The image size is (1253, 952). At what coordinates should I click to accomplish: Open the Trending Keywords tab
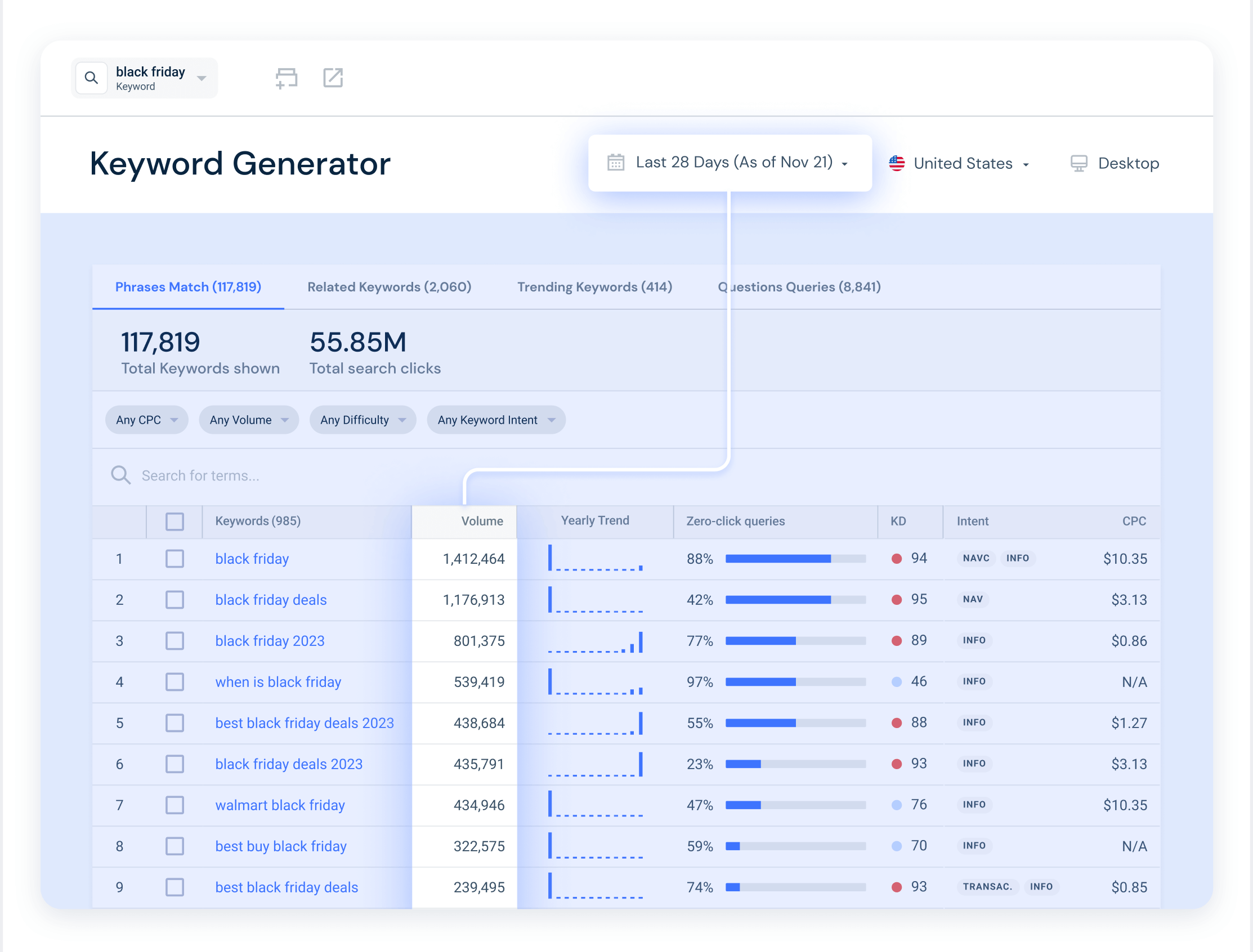click(x=594, y=287)
